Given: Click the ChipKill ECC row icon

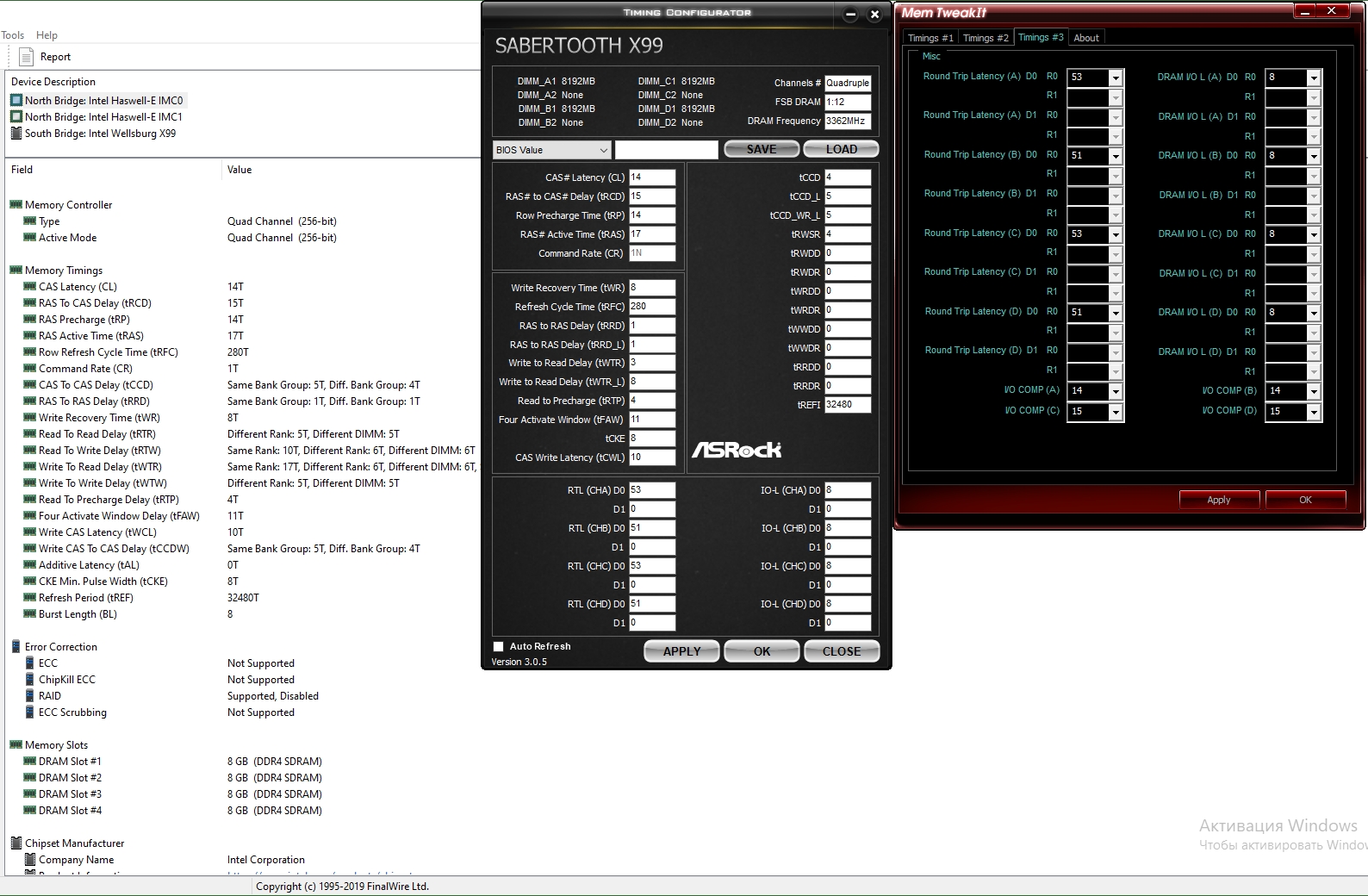Looking at the screenshot, I should pos(29,680).
